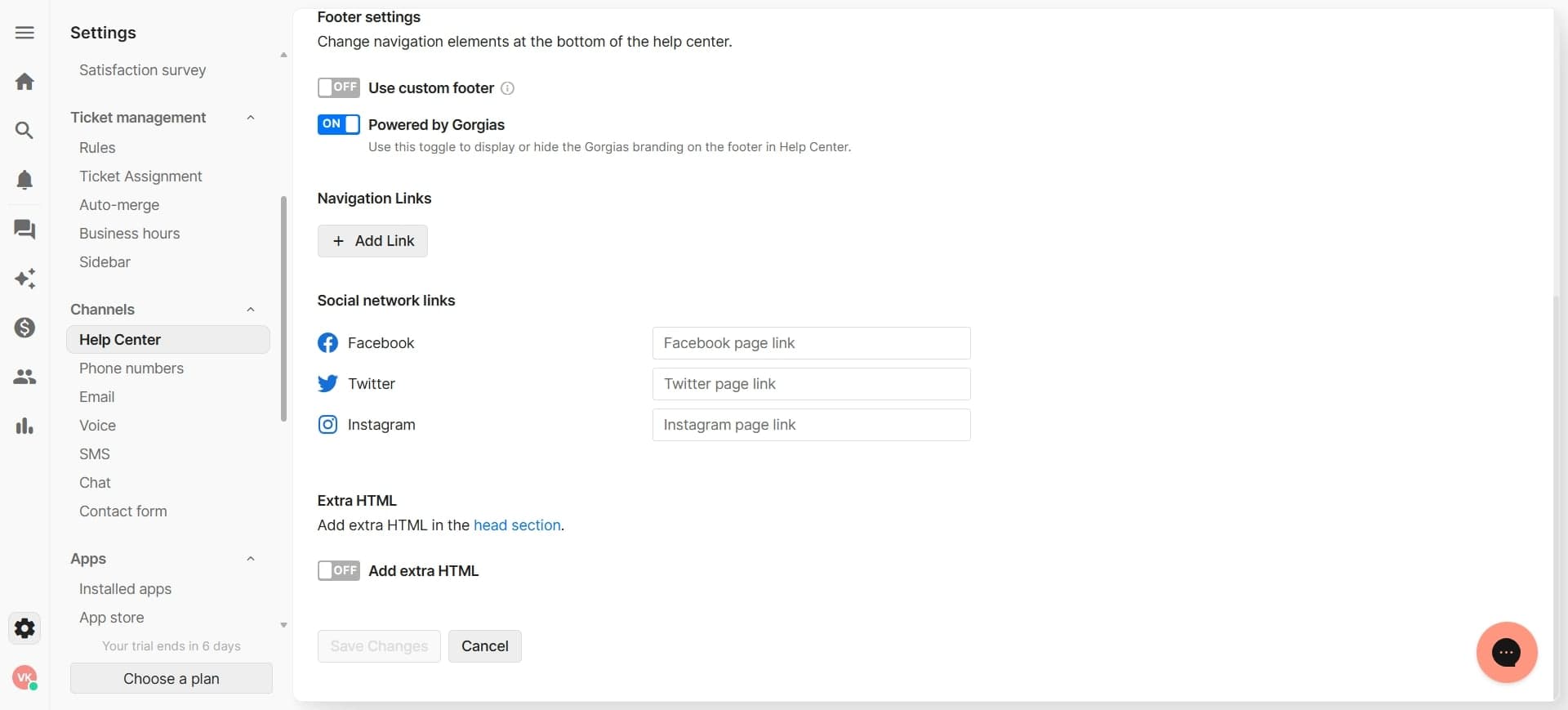
Task: Click the statistics bar chart icon
Action: (24, 426)
